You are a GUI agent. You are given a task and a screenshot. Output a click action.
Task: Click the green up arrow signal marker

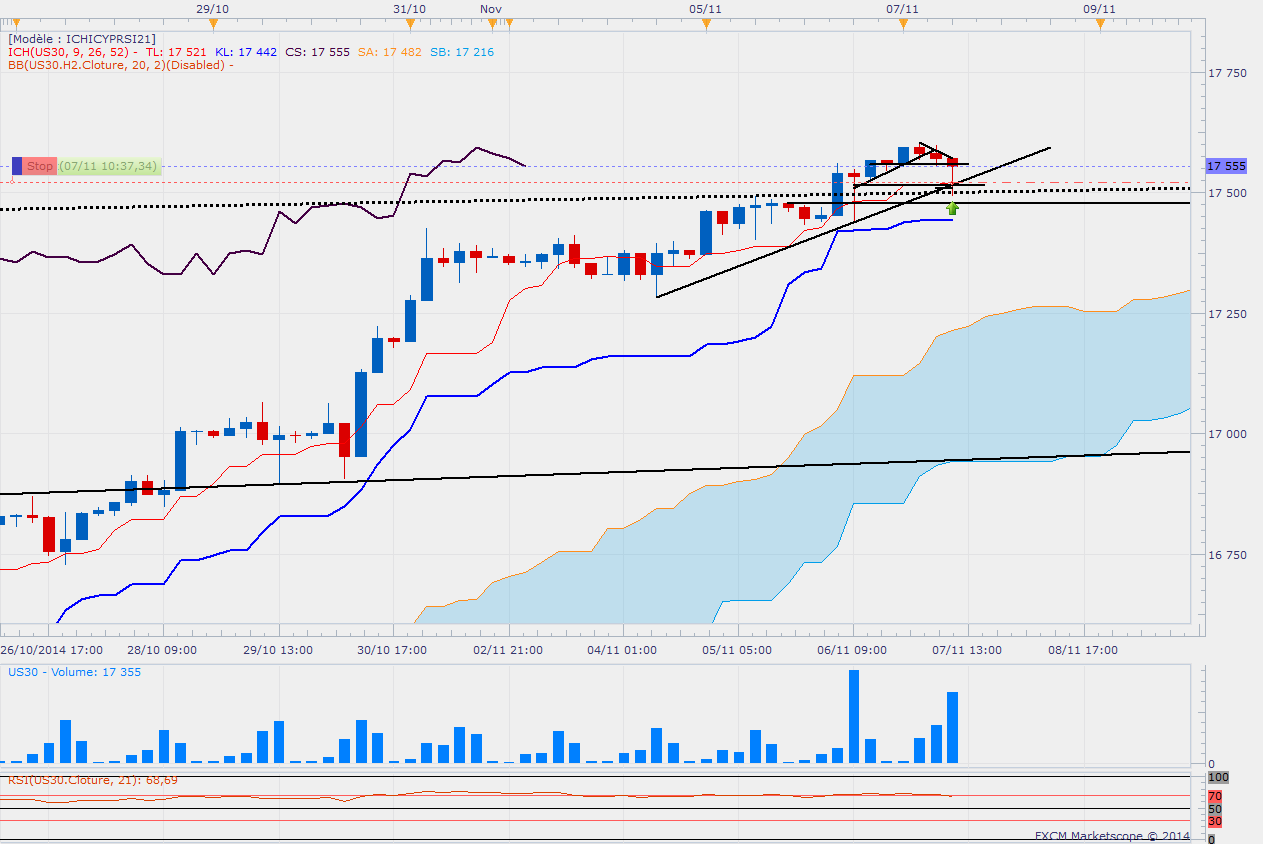click(952, 208)
